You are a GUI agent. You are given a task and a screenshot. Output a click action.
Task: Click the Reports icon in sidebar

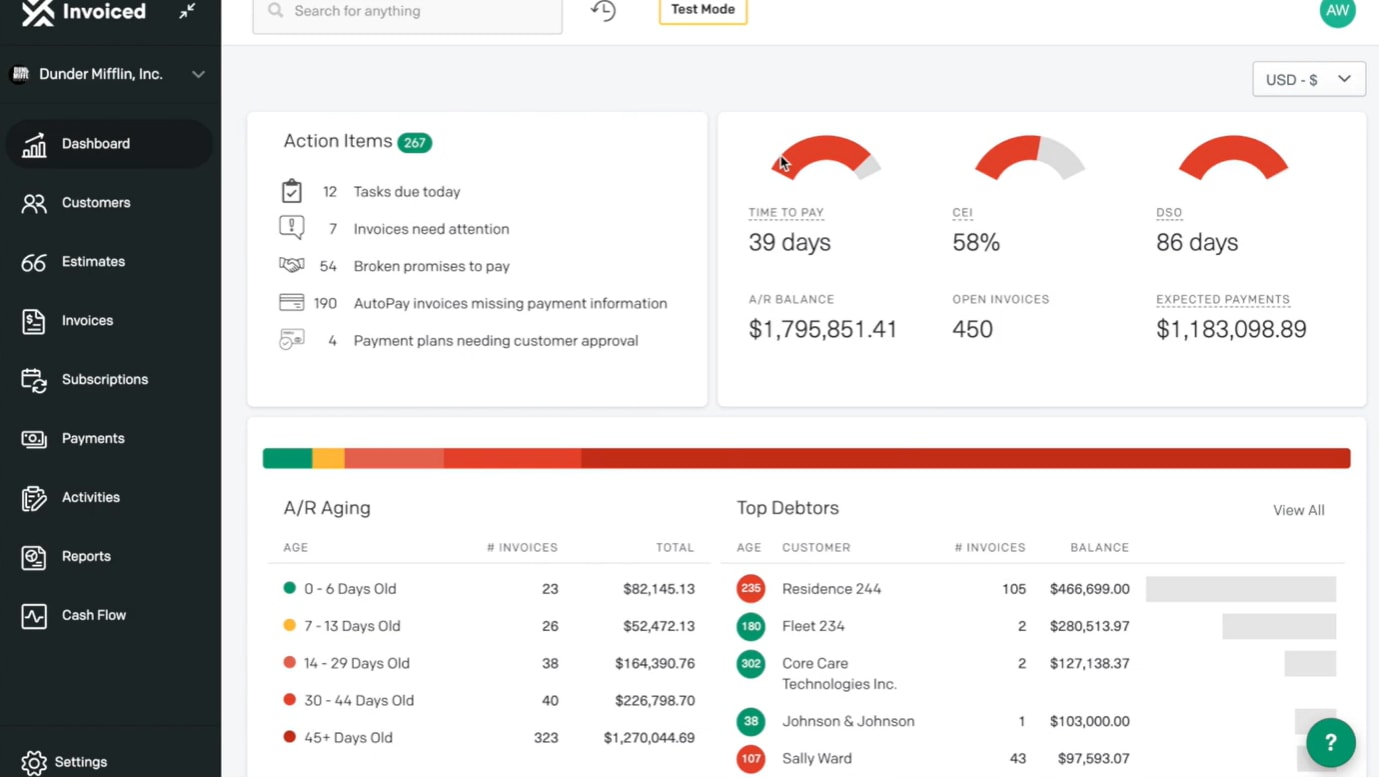[34, 557]
